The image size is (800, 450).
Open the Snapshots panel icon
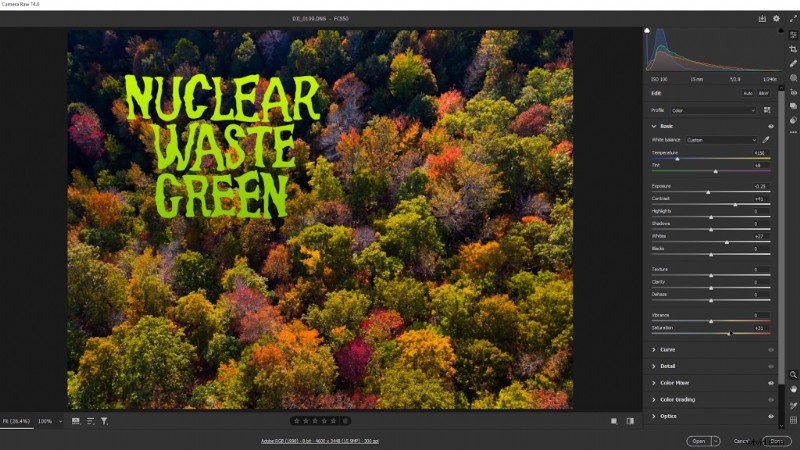(793, 106)
